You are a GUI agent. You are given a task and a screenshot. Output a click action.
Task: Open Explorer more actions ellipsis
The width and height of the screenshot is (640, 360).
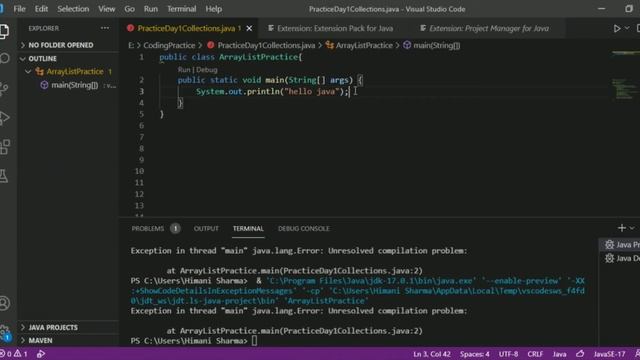[x=105, y=28]
